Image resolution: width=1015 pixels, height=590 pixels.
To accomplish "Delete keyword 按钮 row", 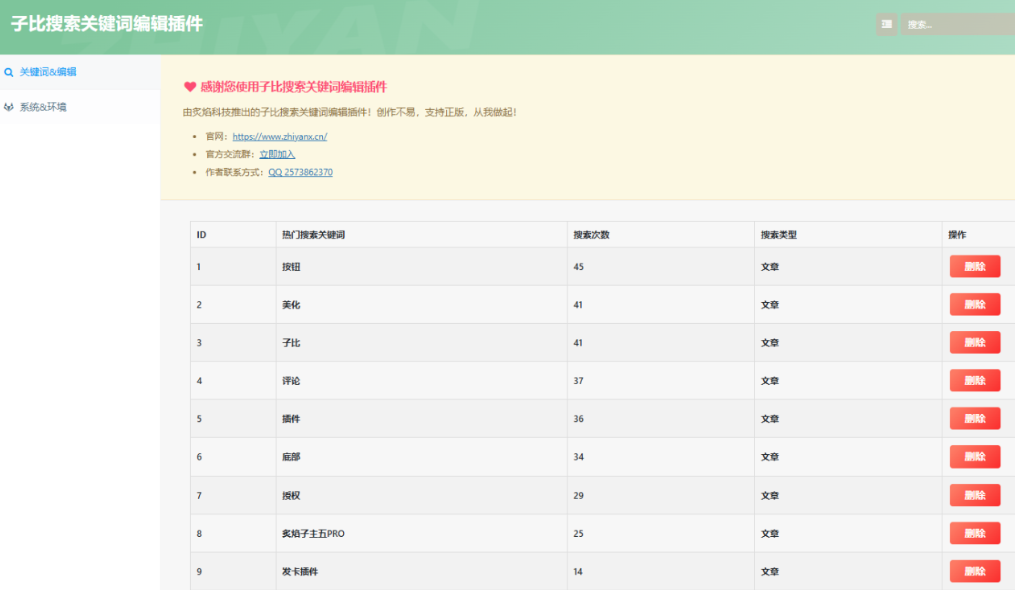I will [x=975, y=266].
